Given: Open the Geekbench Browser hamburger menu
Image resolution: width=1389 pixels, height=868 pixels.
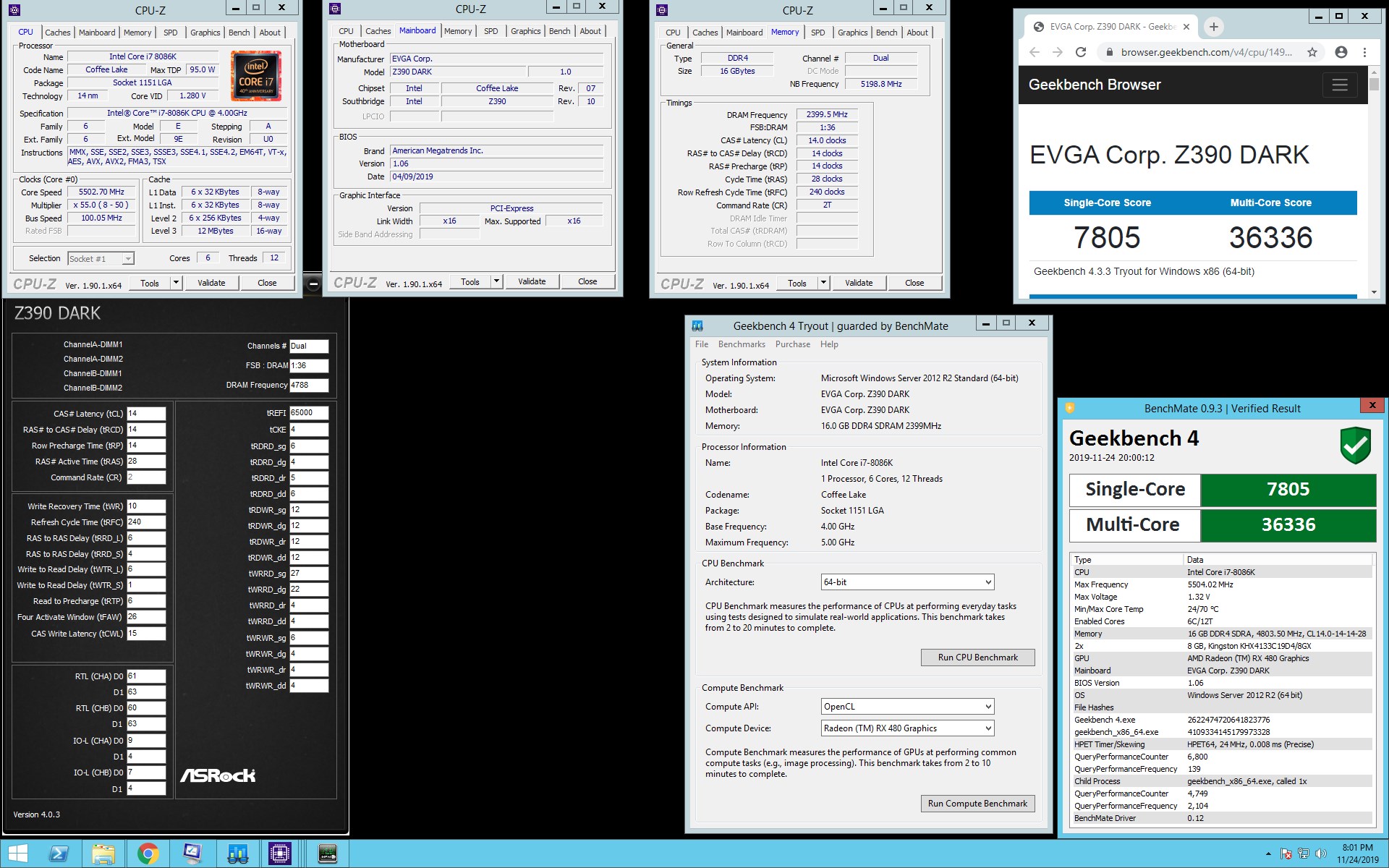Looking at the screenshot, I should click(1340, 85).
